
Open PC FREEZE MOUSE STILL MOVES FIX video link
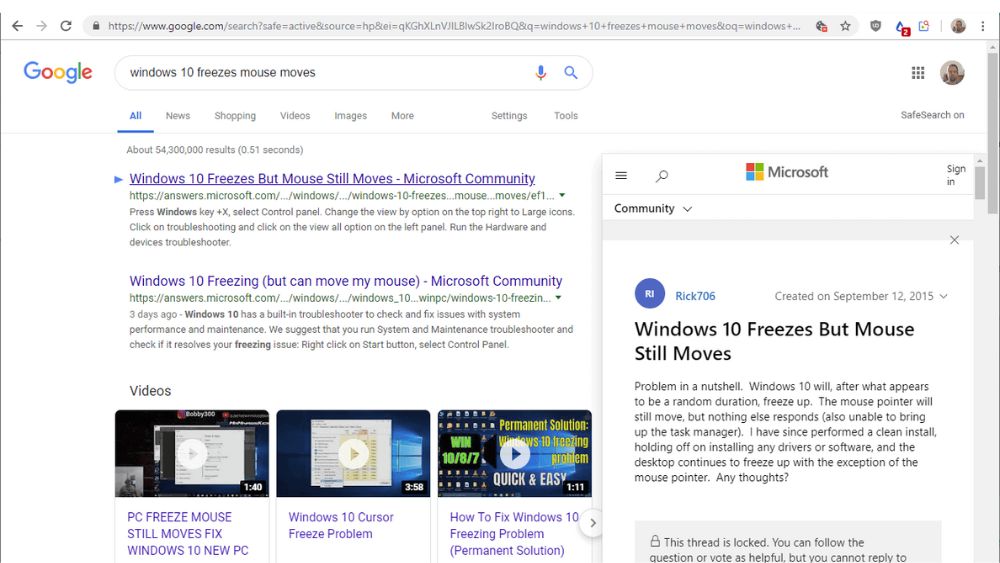coord(188,534)
